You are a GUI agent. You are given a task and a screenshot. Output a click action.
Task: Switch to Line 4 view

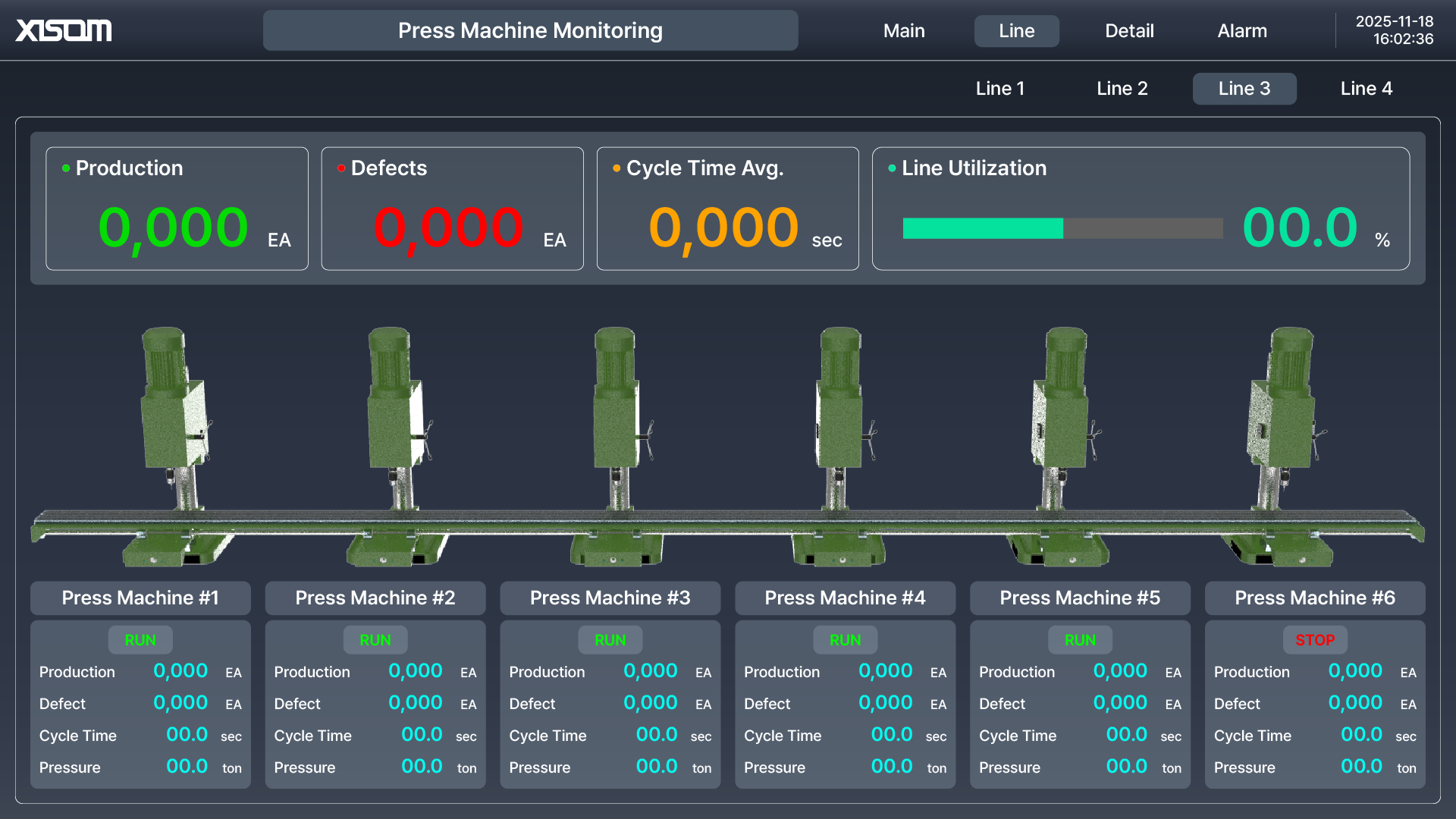pyautogui.click(x=1366, y=89)
